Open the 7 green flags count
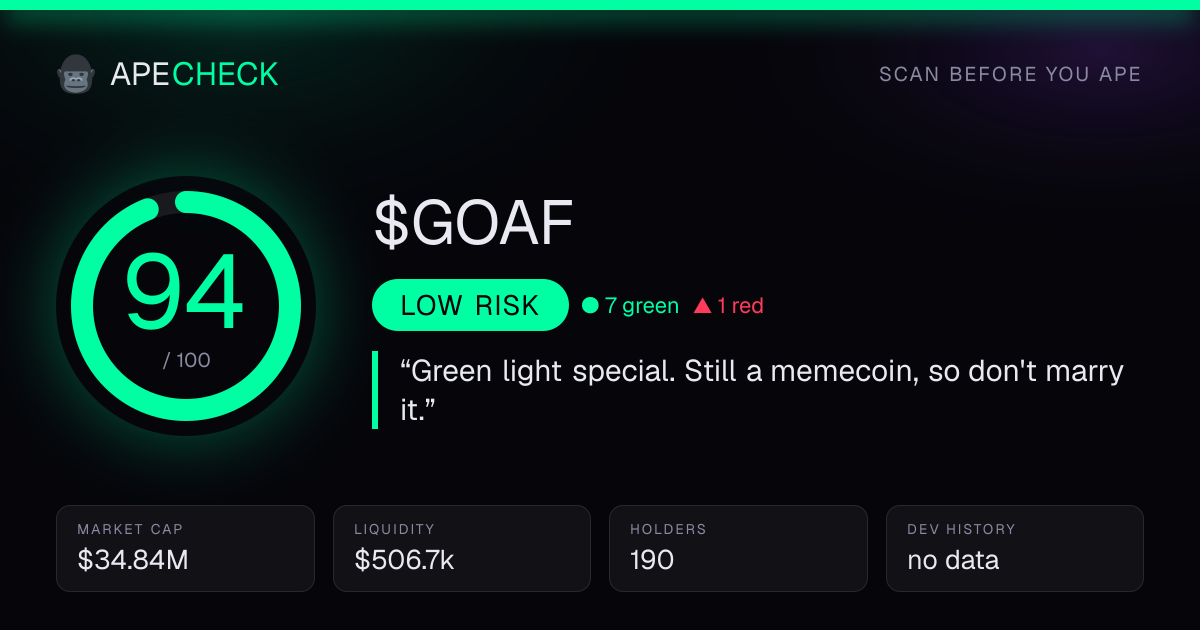This screenshot has width=1200, height=630. coord(641,306)
